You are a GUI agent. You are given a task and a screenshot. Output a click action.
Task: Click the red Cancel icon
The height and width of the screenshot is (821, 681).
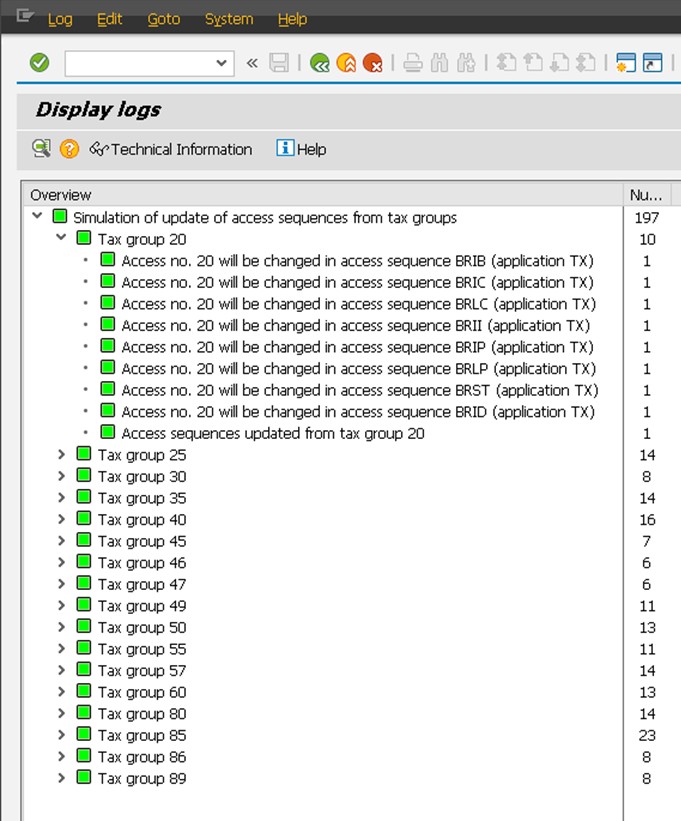click(x=372, y=63)
